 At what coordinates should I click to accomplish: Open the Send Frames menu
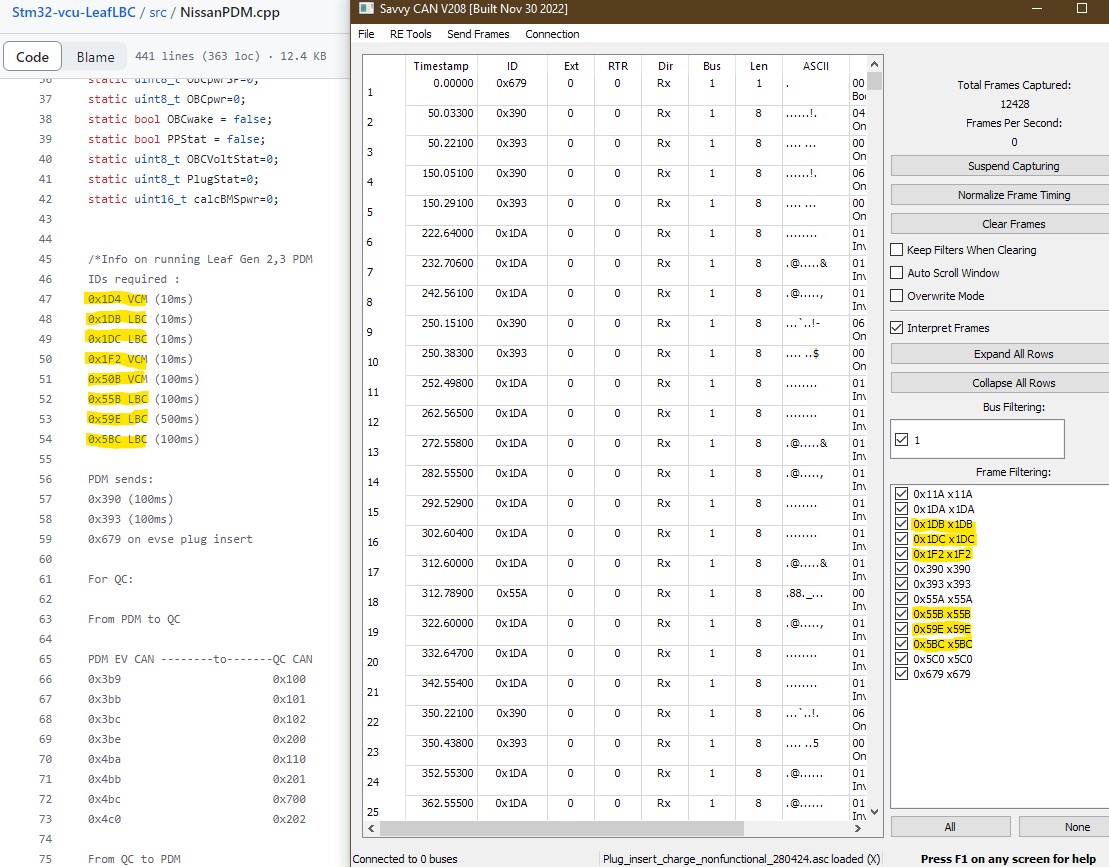click(478, 34)
